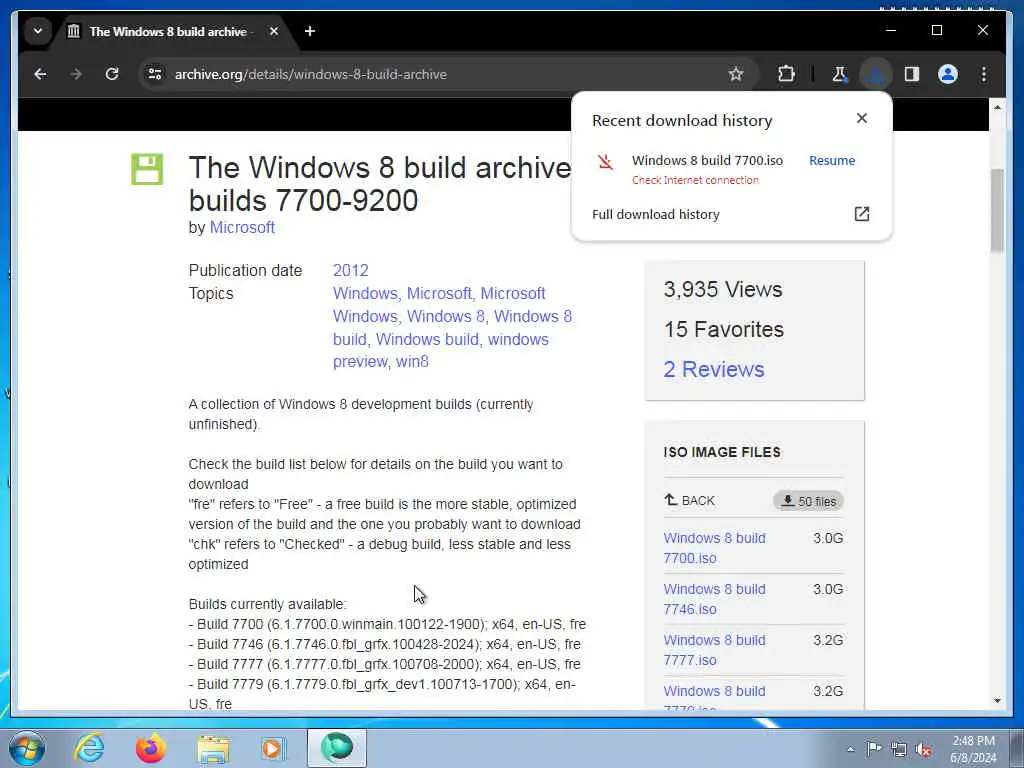The height and width of the screenshot is (768, 1024).
Task: Open the Extensions puzzle icon
Action: pos(786,74)
